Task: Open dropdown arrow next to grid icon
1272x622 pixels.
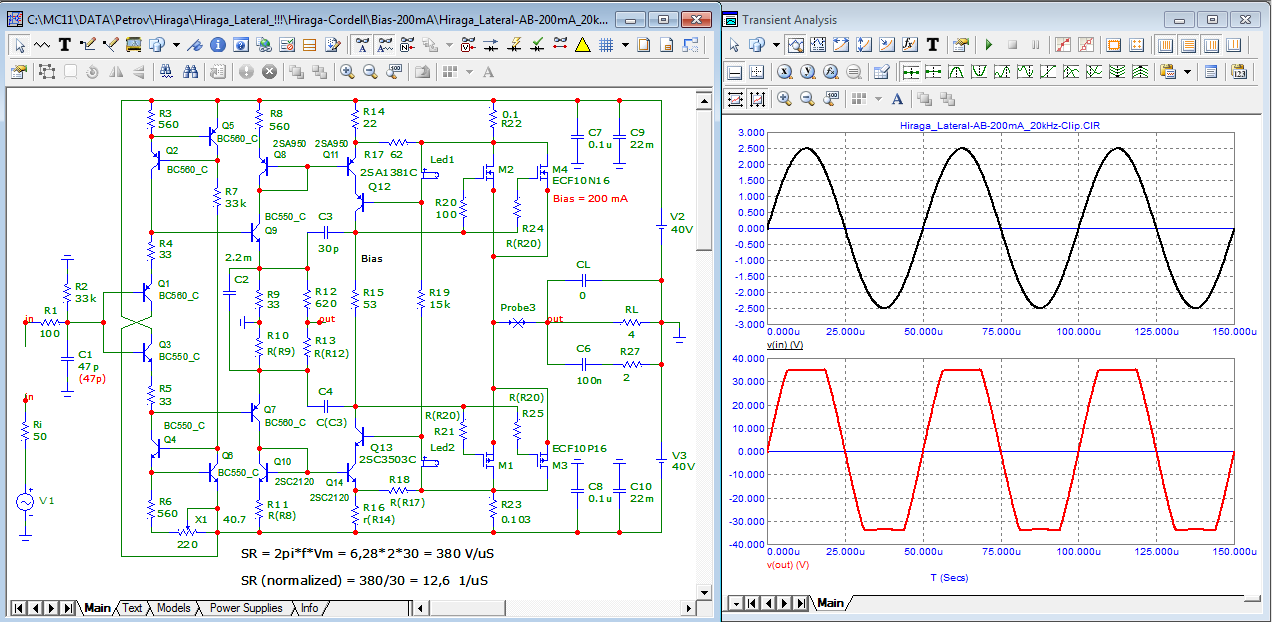Action: pyautogui.click(x=625, y=44)
